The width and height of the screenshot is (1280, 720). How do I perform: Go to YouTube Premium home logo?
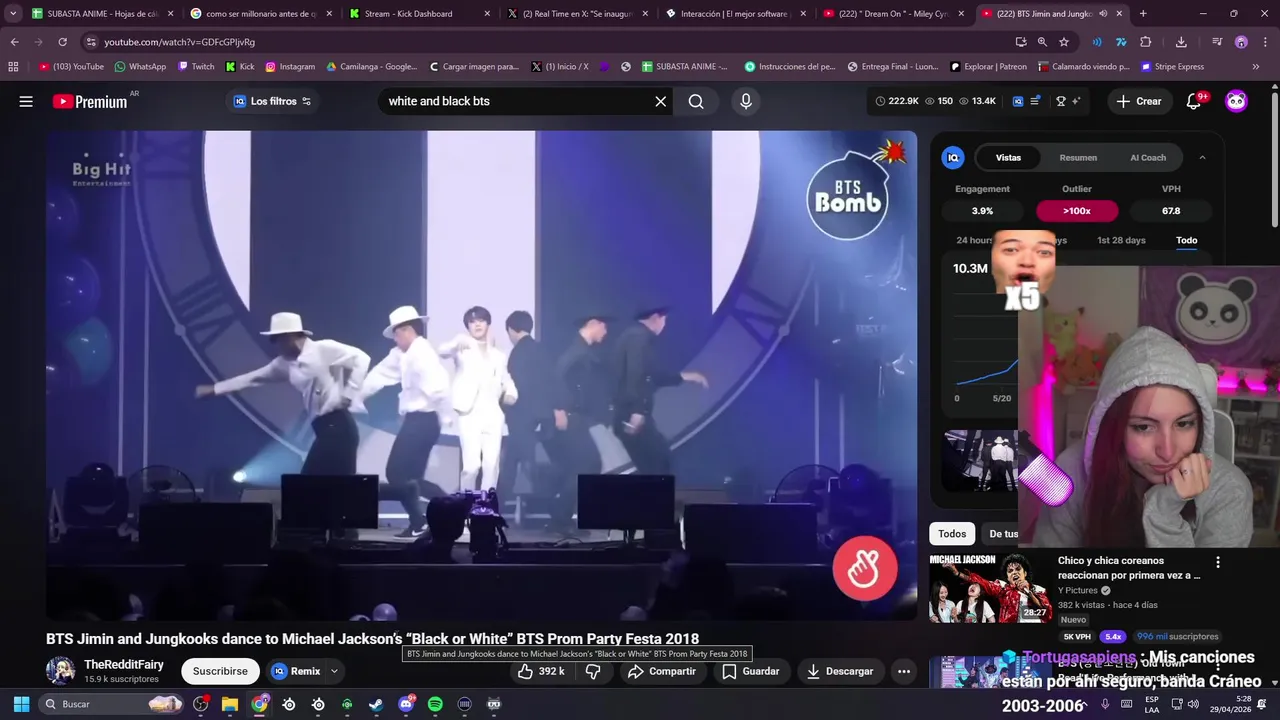[90, 101]
